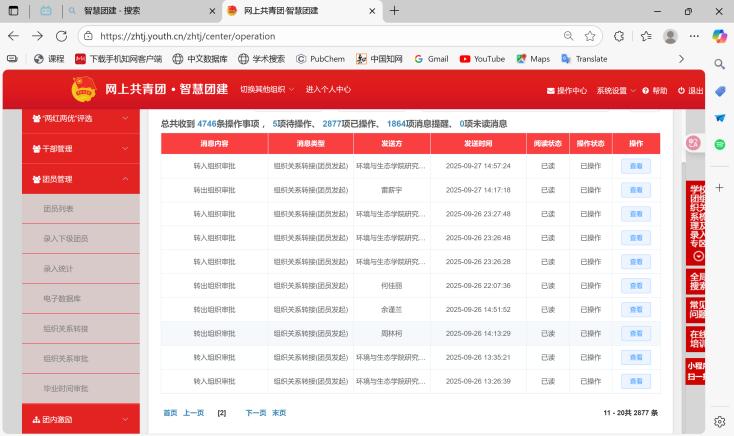Open the Spotify icon in Edge sidebar
734x436 pixels.
click(x=719, y=144)
